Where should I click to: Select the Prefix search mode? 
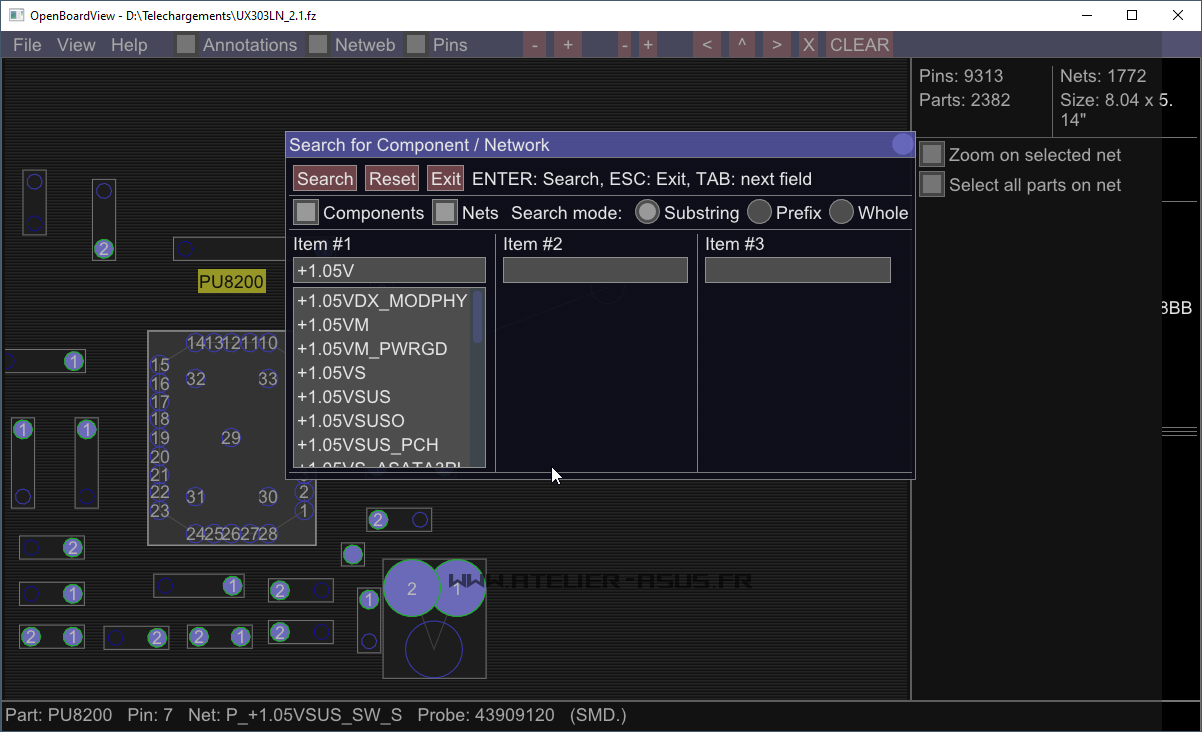pyautogui.click(x=760, y=212)
